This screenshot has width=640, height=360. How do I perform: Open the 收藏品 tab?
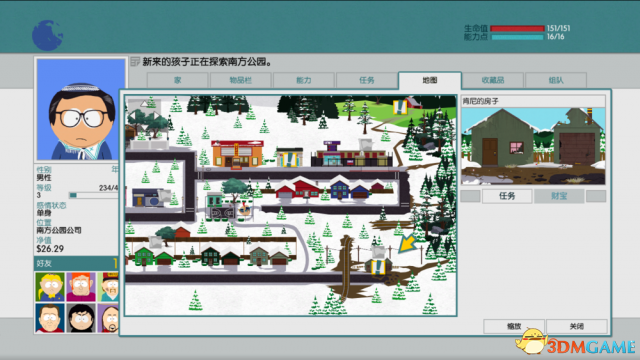(x=493, y=80)
